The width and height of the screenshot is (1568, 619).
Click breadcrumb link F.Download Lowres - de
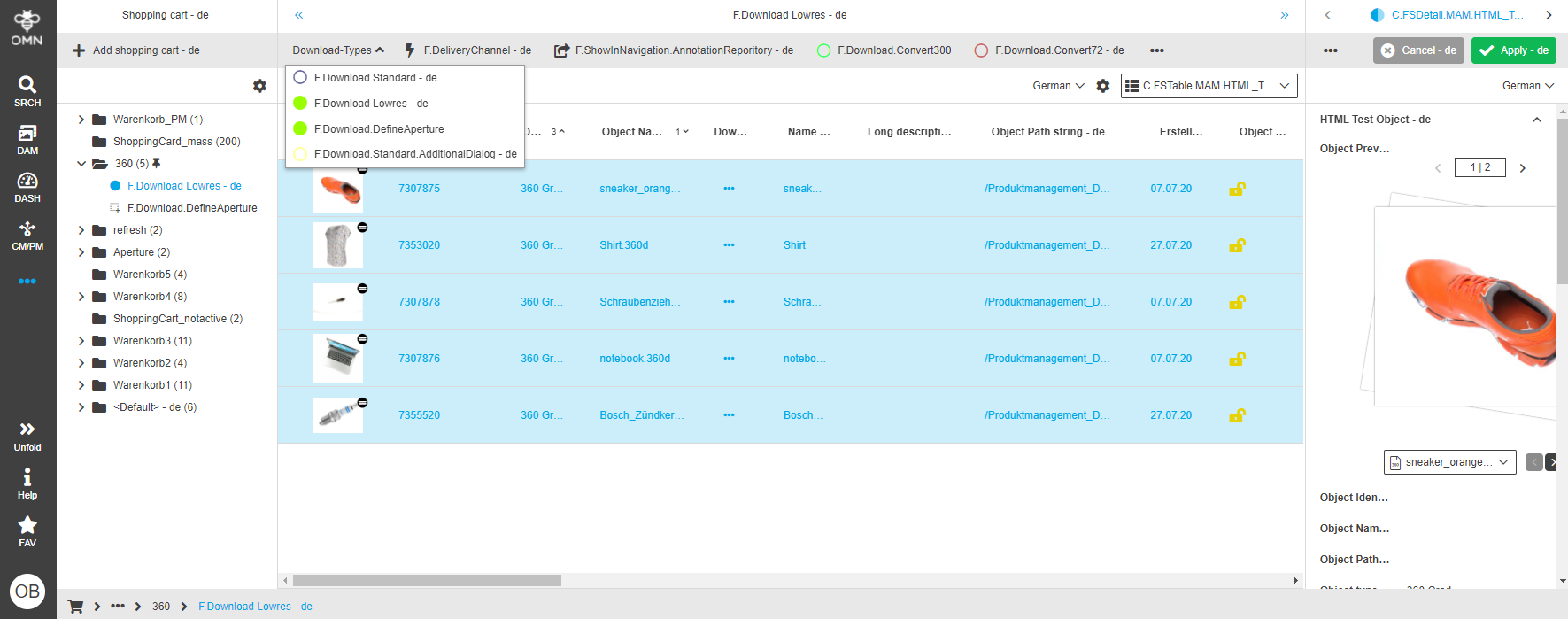click(255, 607)
